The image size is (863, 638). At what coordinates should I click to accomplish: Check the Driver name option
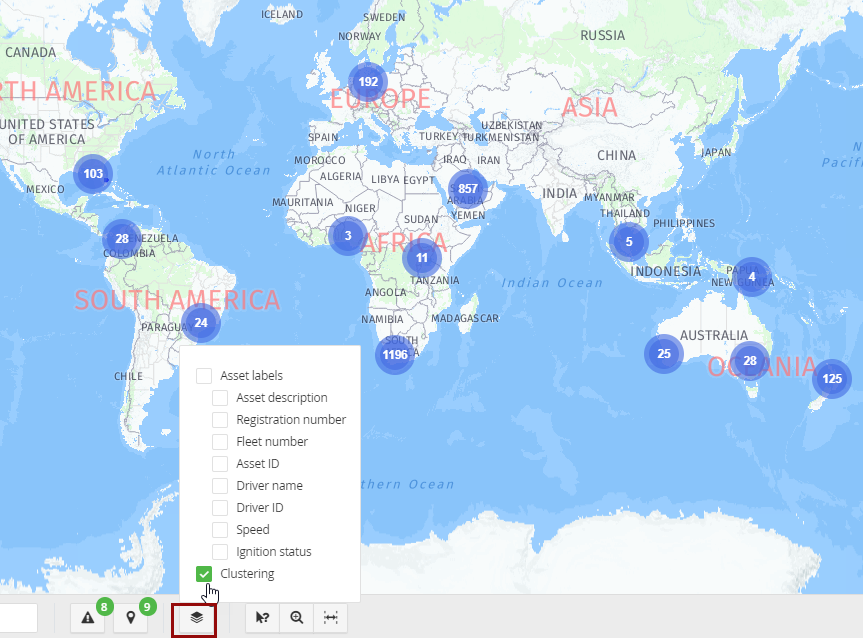pyautogui.click(x=220, y=486)
